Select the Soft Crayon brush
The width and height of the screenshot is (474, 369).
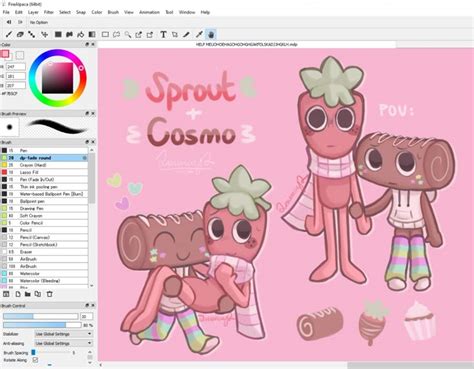click(x=45, y=216)
